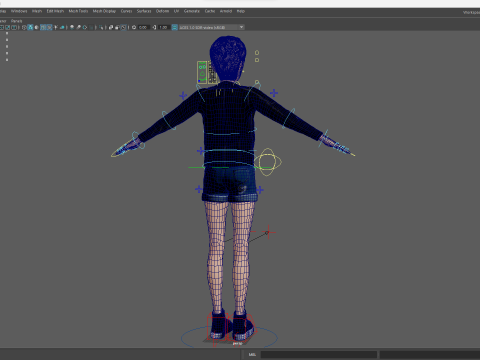
Task: Click the MEL command line input
Action: pyautogui.click(x=319, y=354)
